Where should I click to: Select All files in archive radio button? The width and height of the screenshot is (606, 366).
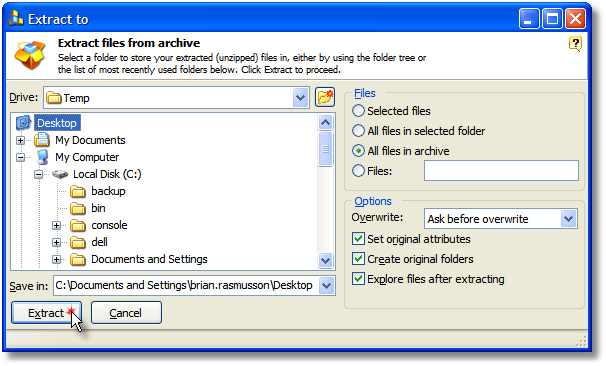358,151
